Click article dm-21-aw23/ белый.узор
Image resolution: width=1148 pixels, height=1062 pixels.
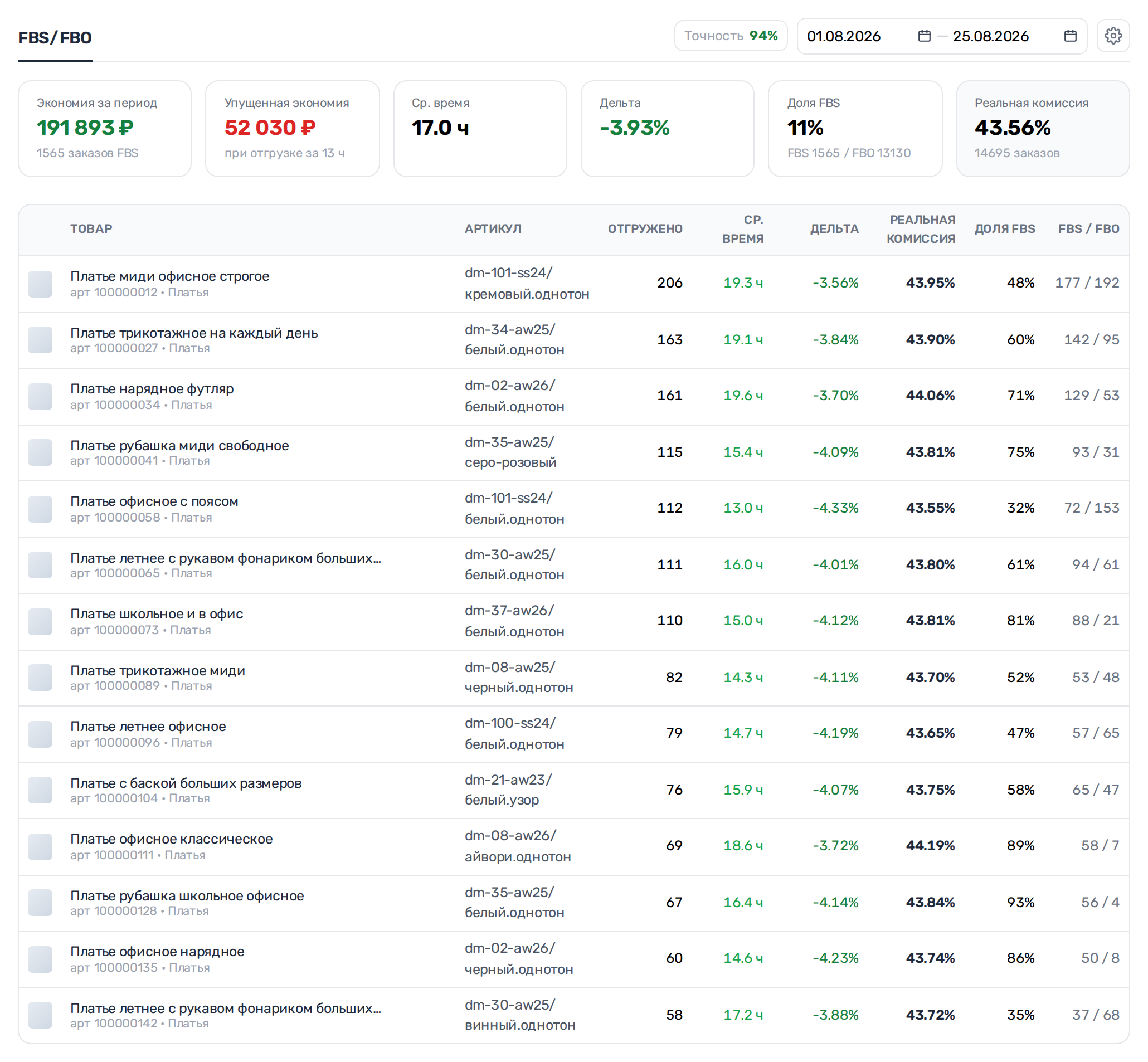point(508,790)
